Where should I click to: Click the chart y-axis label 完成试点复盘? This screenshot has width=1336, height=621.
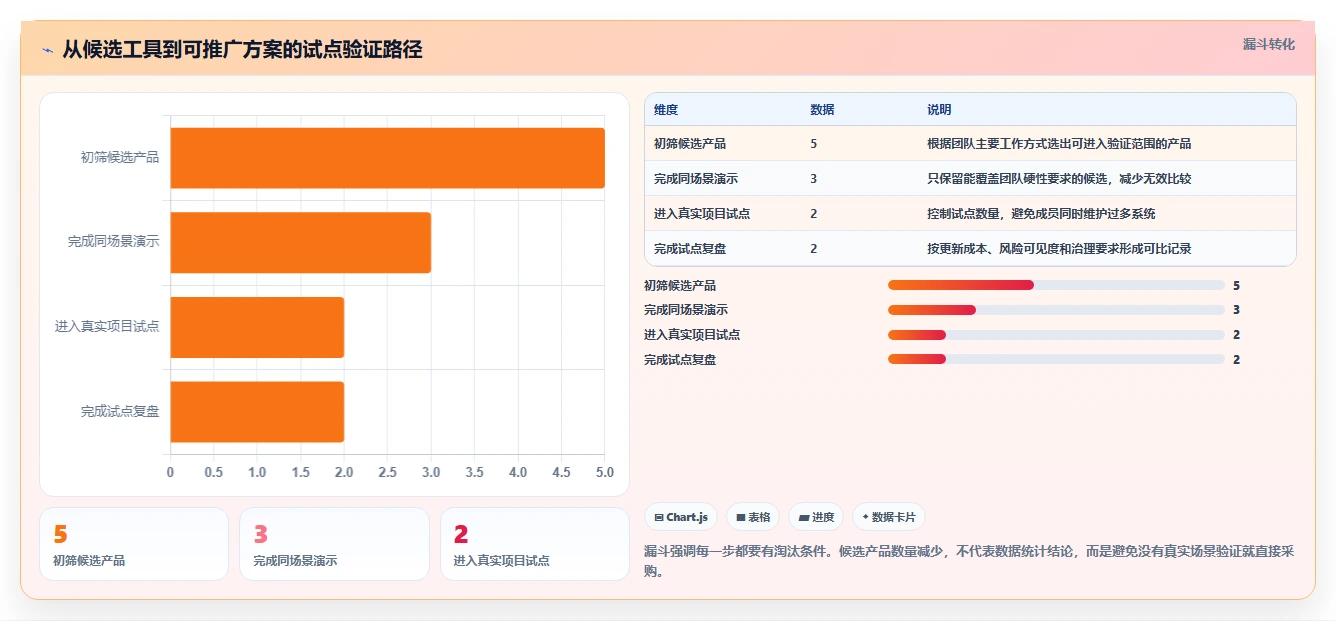(120, 411)
